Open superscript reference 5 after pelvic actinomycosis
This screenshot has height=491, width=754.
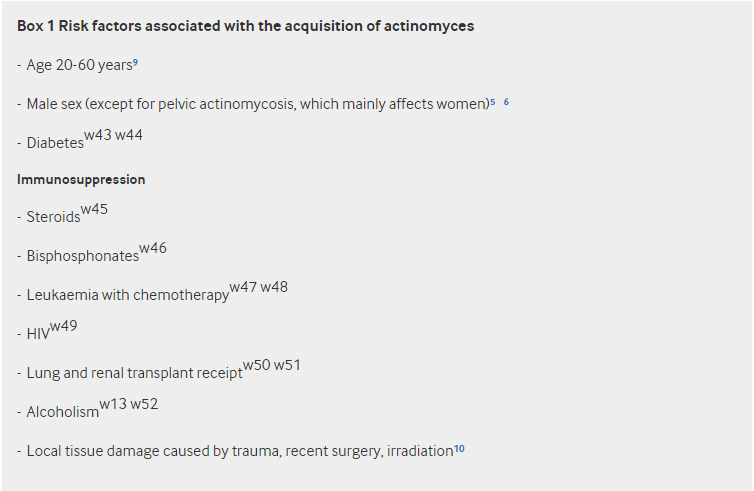point(492,101)
